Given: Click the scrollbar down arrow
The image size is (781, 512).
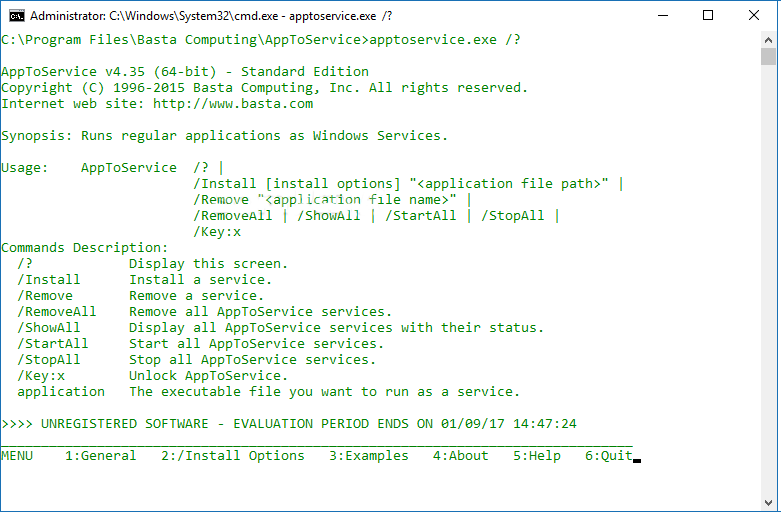Looking at the screenshot, I should pyautogui.click(x=769, y=502).
